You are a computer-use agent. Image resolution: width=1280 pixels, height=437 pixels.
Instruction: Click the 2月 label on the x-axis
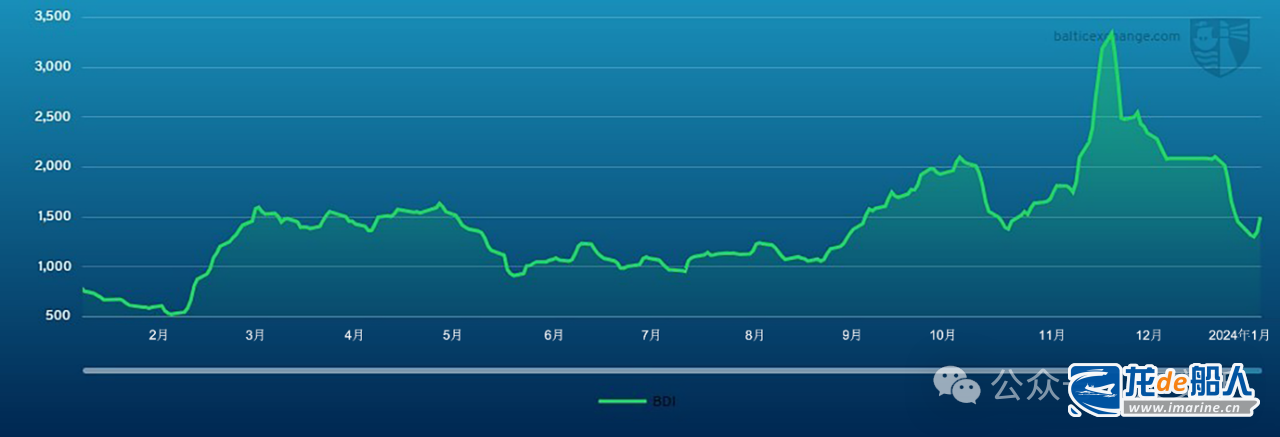[158, 336]
